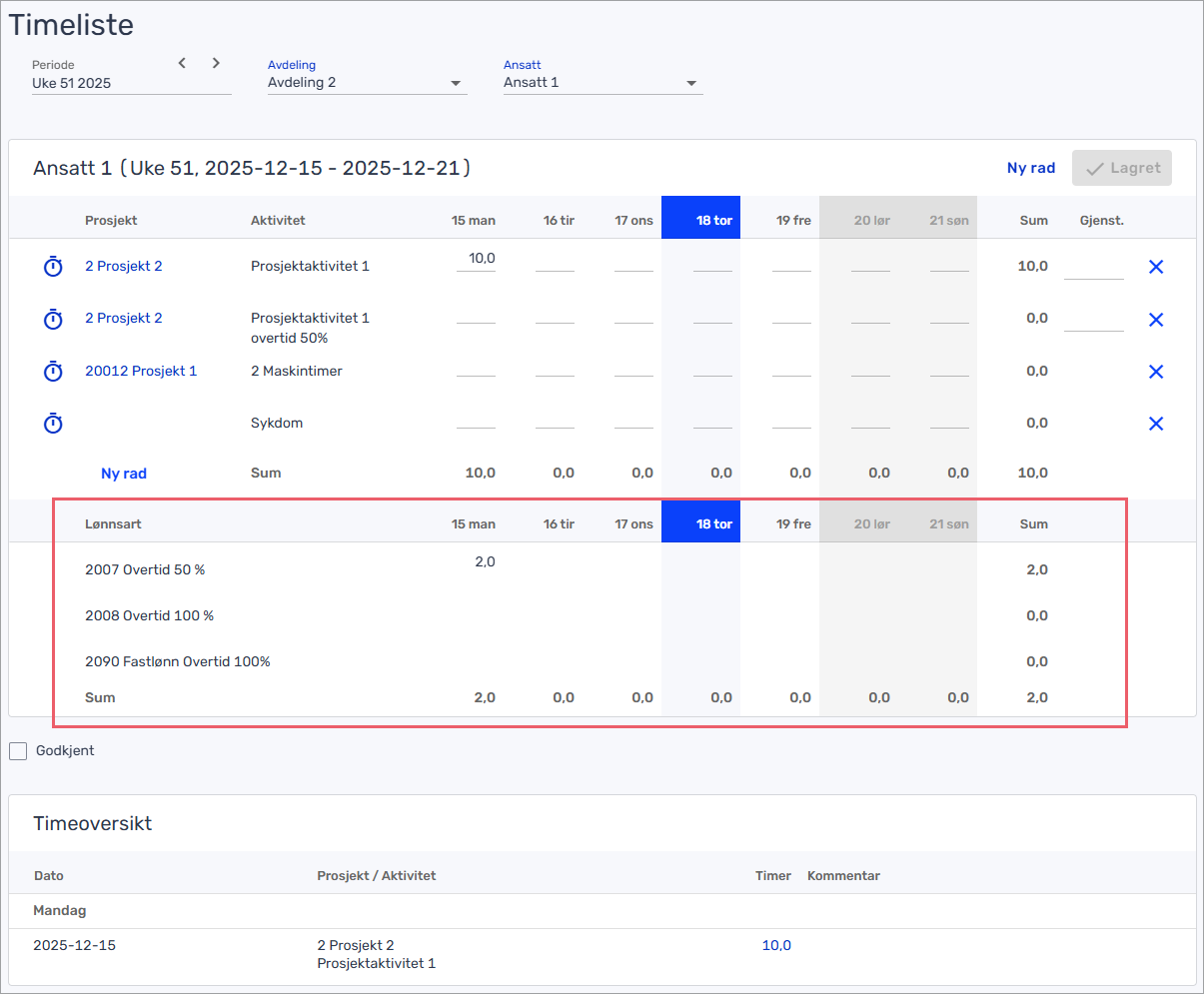The height and width of the screenshot is (994, 1204).
Task: Remove the Sykdom row
Action: (x=1156, y=424)
